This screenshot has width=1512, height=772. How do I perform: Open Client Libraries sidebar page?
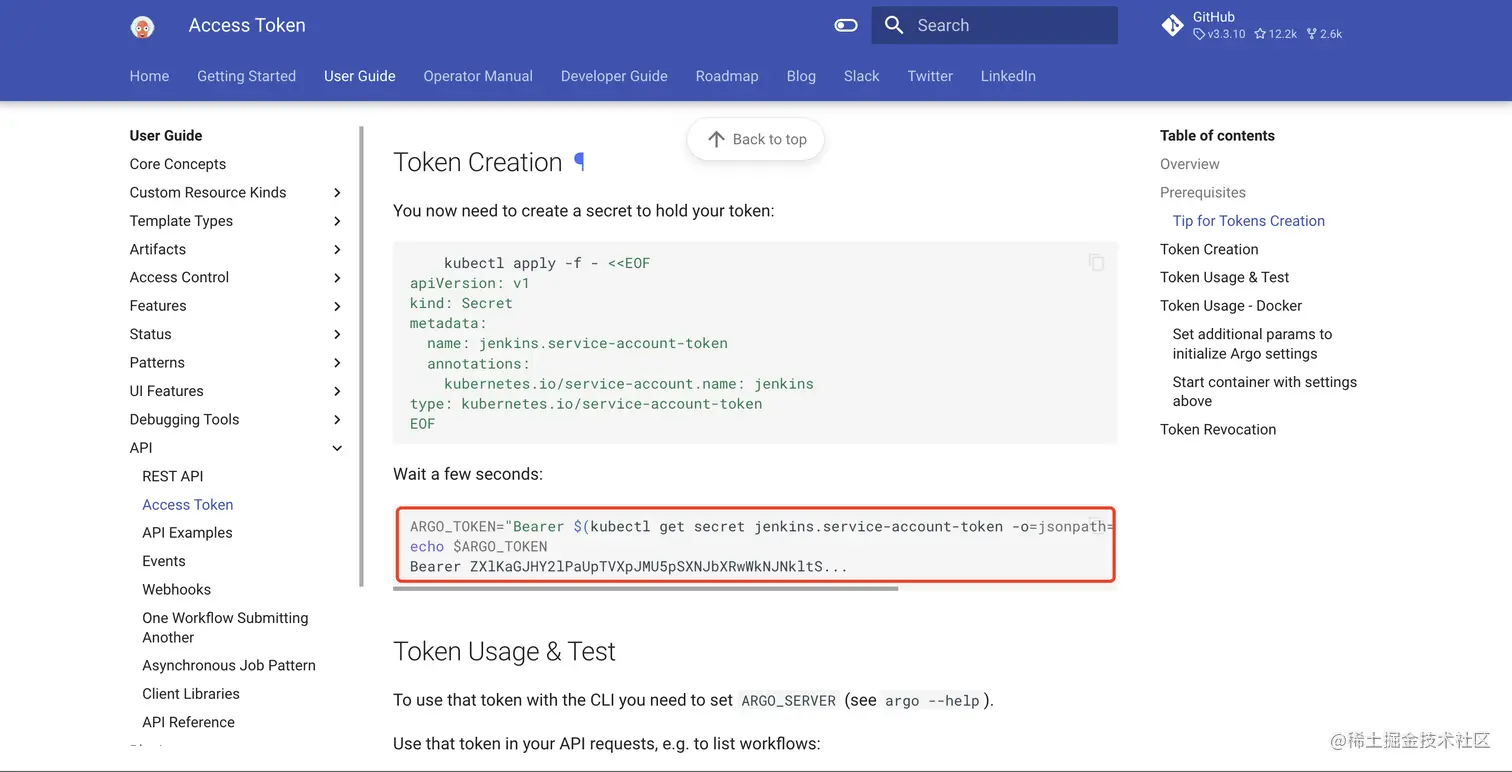click(191, 694)
